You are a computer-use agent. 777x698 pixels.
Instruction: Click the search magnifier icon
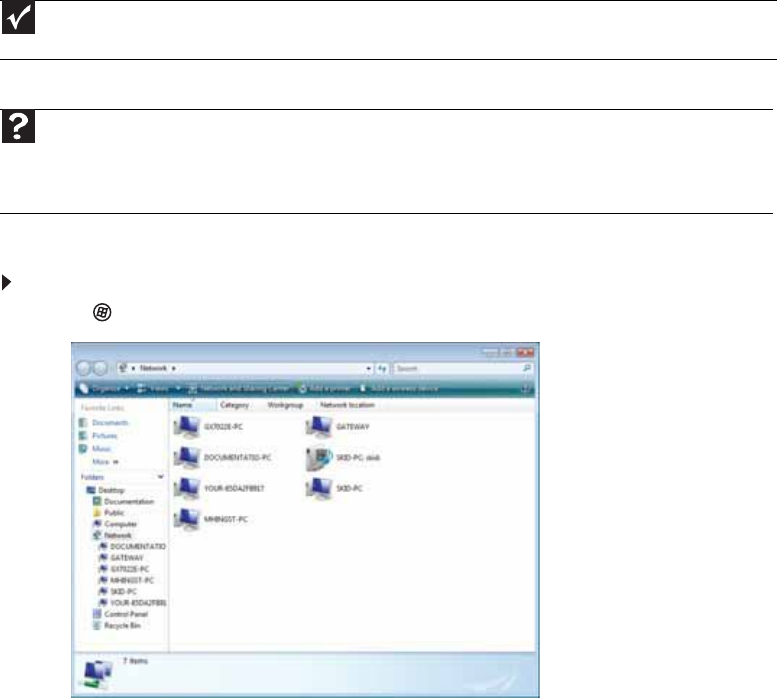tap(527, 368)
